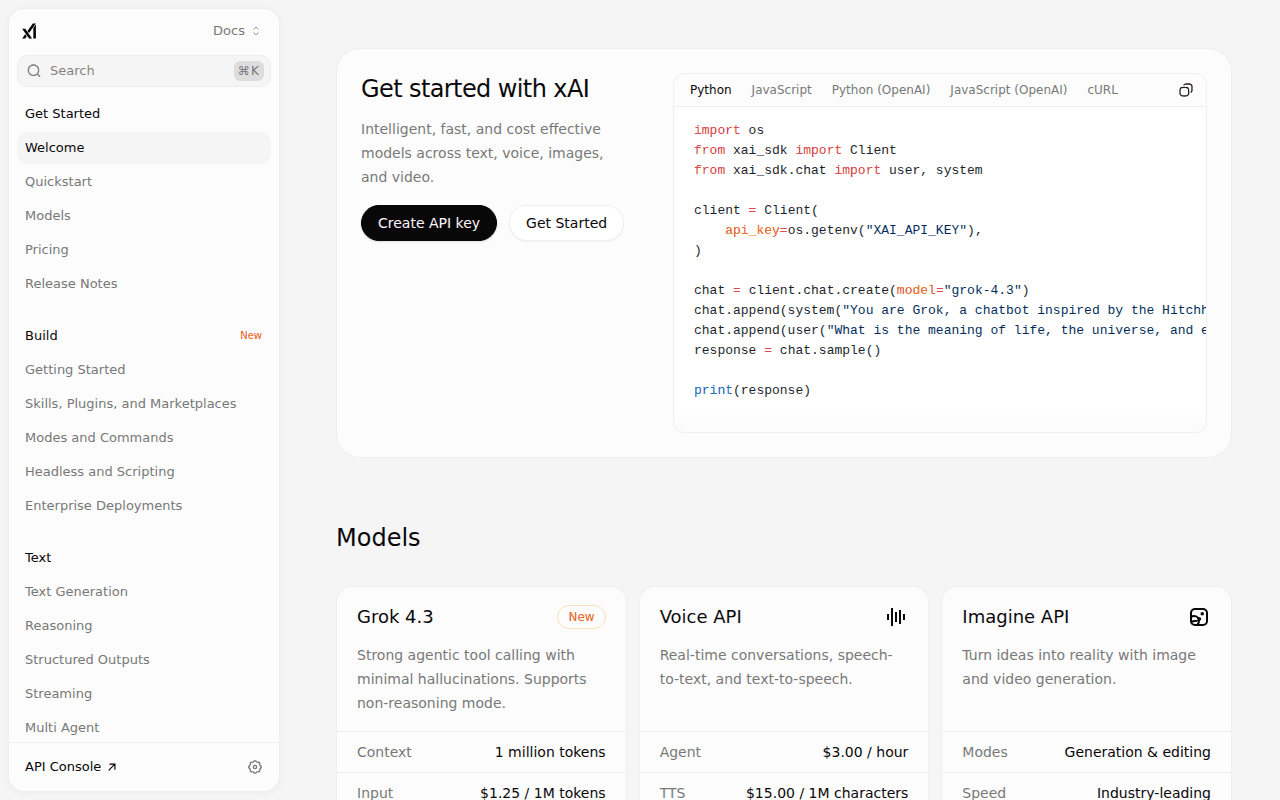The width and height of the screenshot is (1280, 800).
Task: Click the xAI logo icon
Action: pos(30,31)
